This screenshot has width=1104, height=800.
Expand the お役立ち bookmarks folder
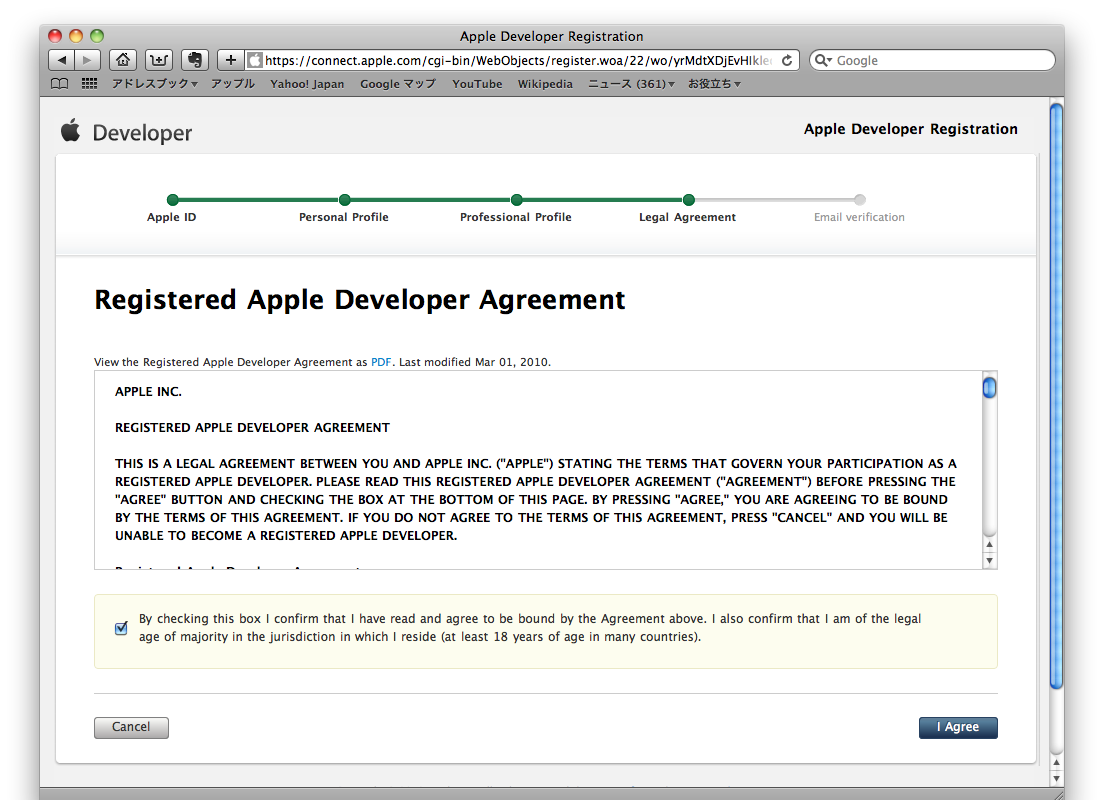coord(714,84)
